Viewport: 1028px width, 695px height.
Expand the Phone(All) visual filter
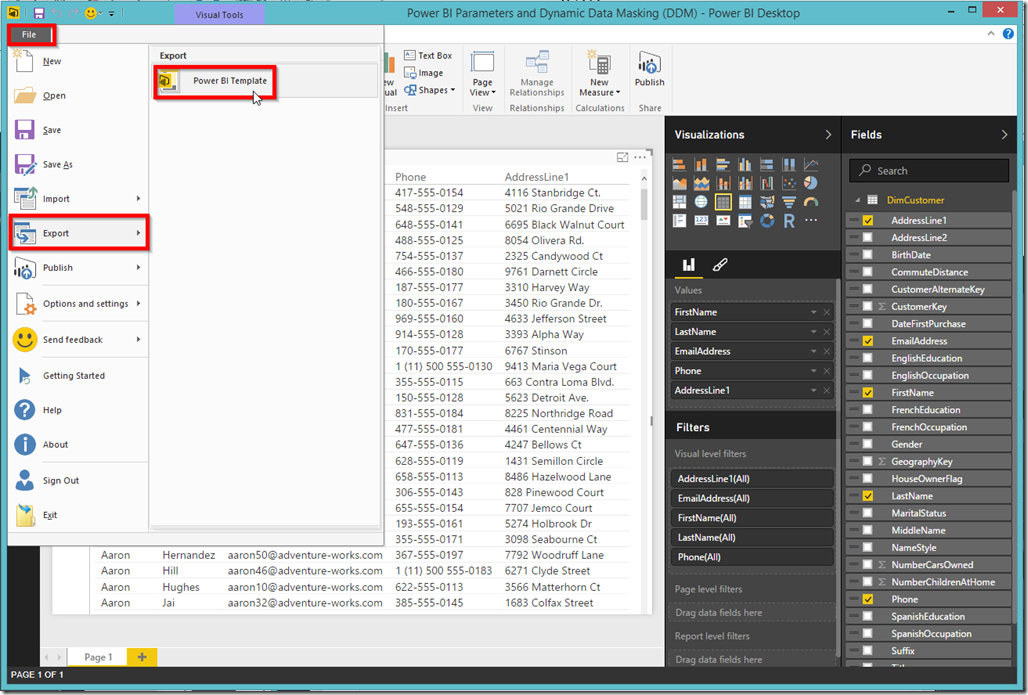[x=752, y=557]
